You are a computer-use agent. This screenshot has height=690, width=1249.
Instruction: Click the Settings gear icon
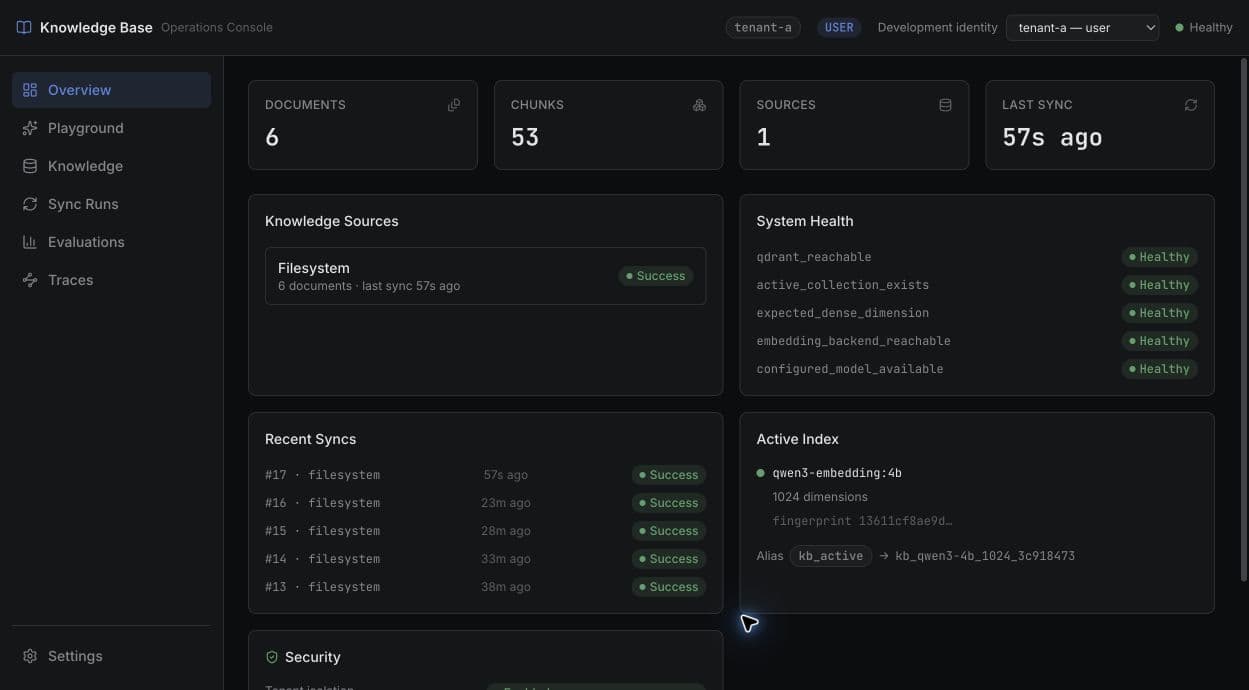tap(30, 656)
